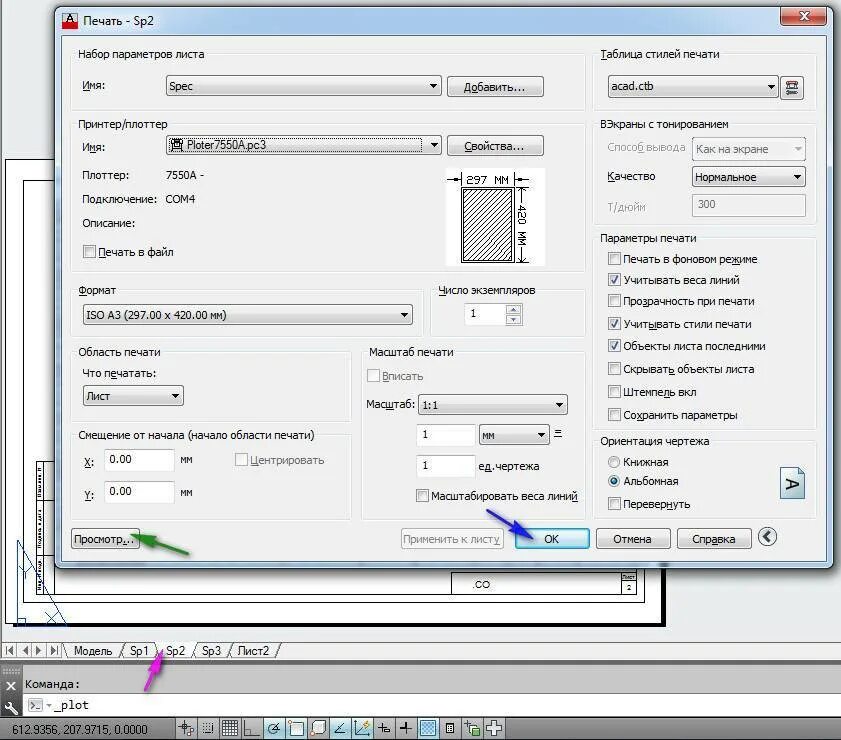841x740 pixels.
Task: Confirm print with OK button
Action: point(552,538)
